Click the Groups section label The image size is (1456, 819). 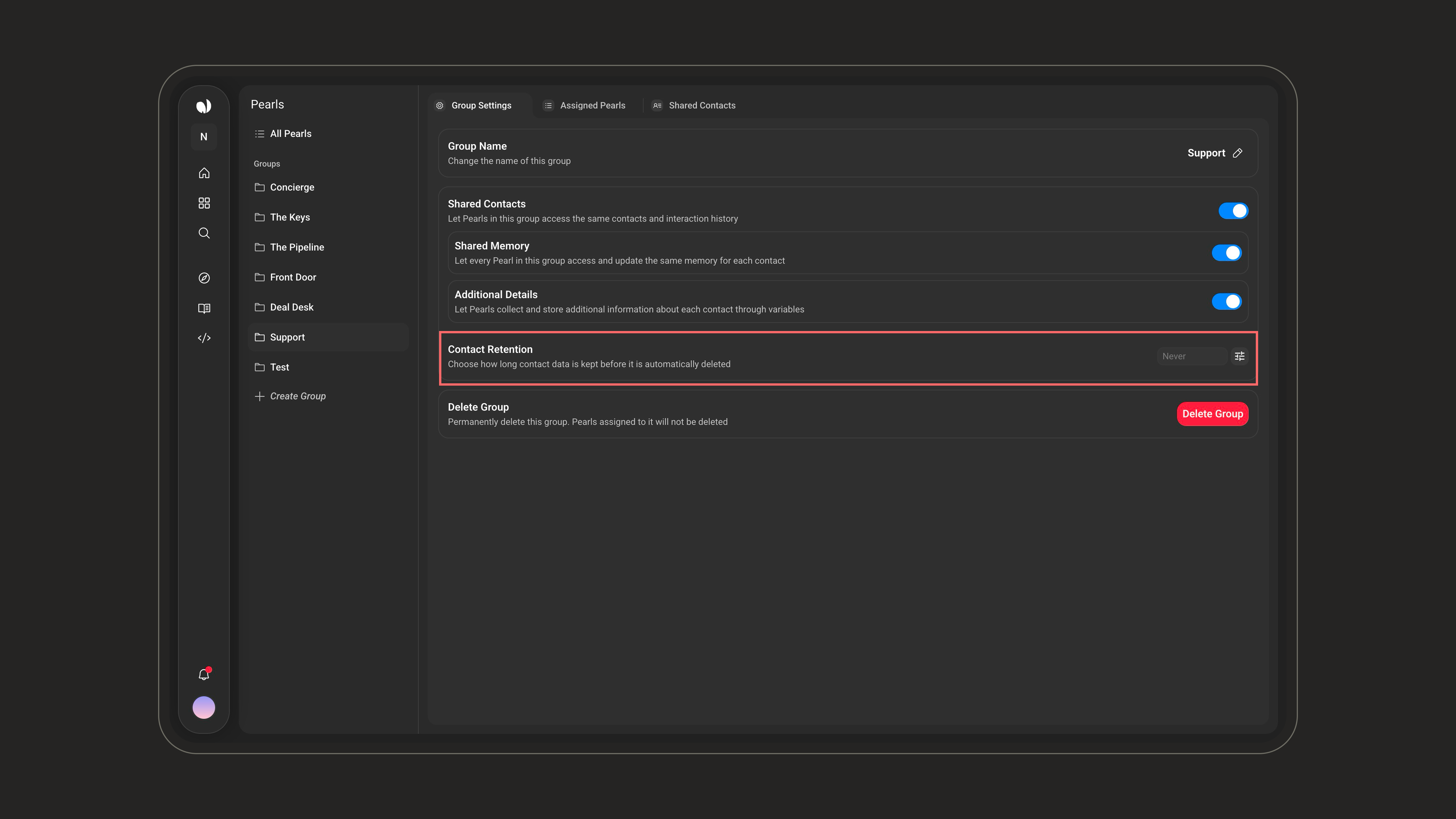point(267,164)
